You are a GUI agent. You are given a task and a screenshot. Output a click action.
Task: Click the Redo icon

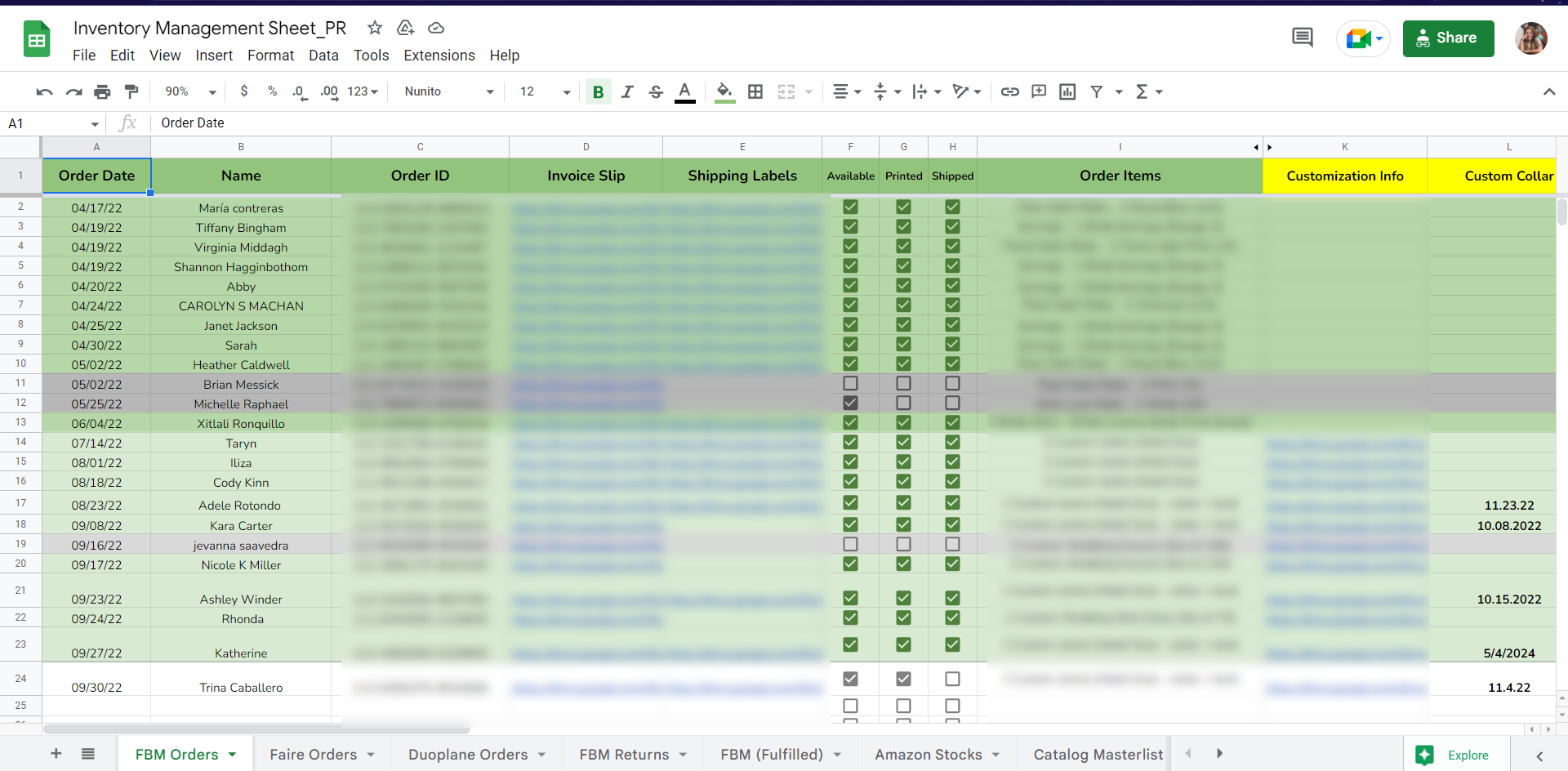[x=73, y=91]
